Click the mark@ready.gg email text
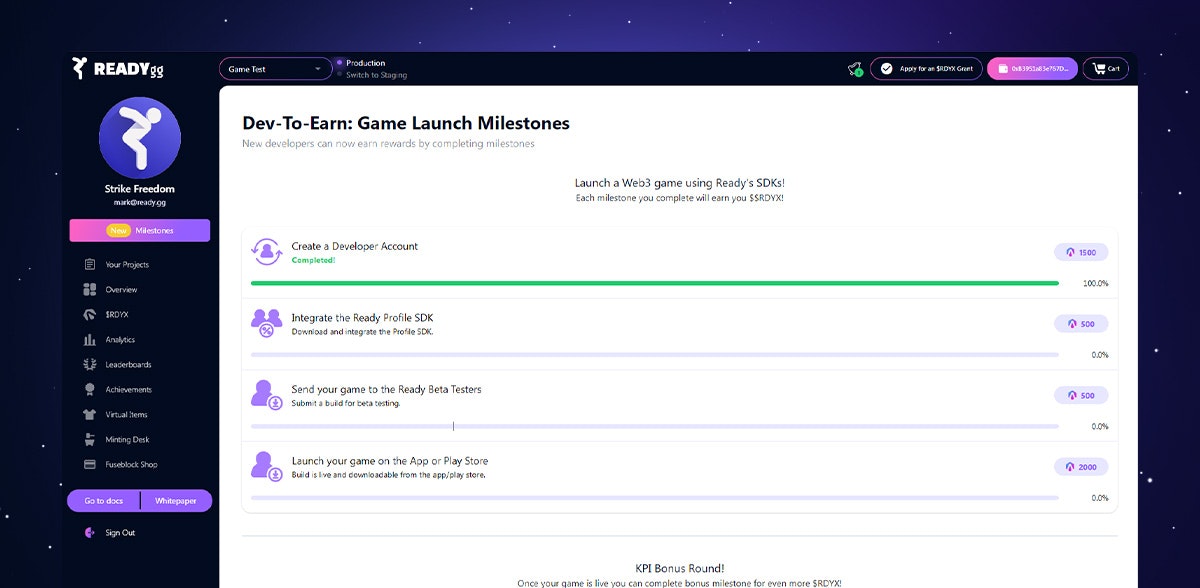 point(140,202)
